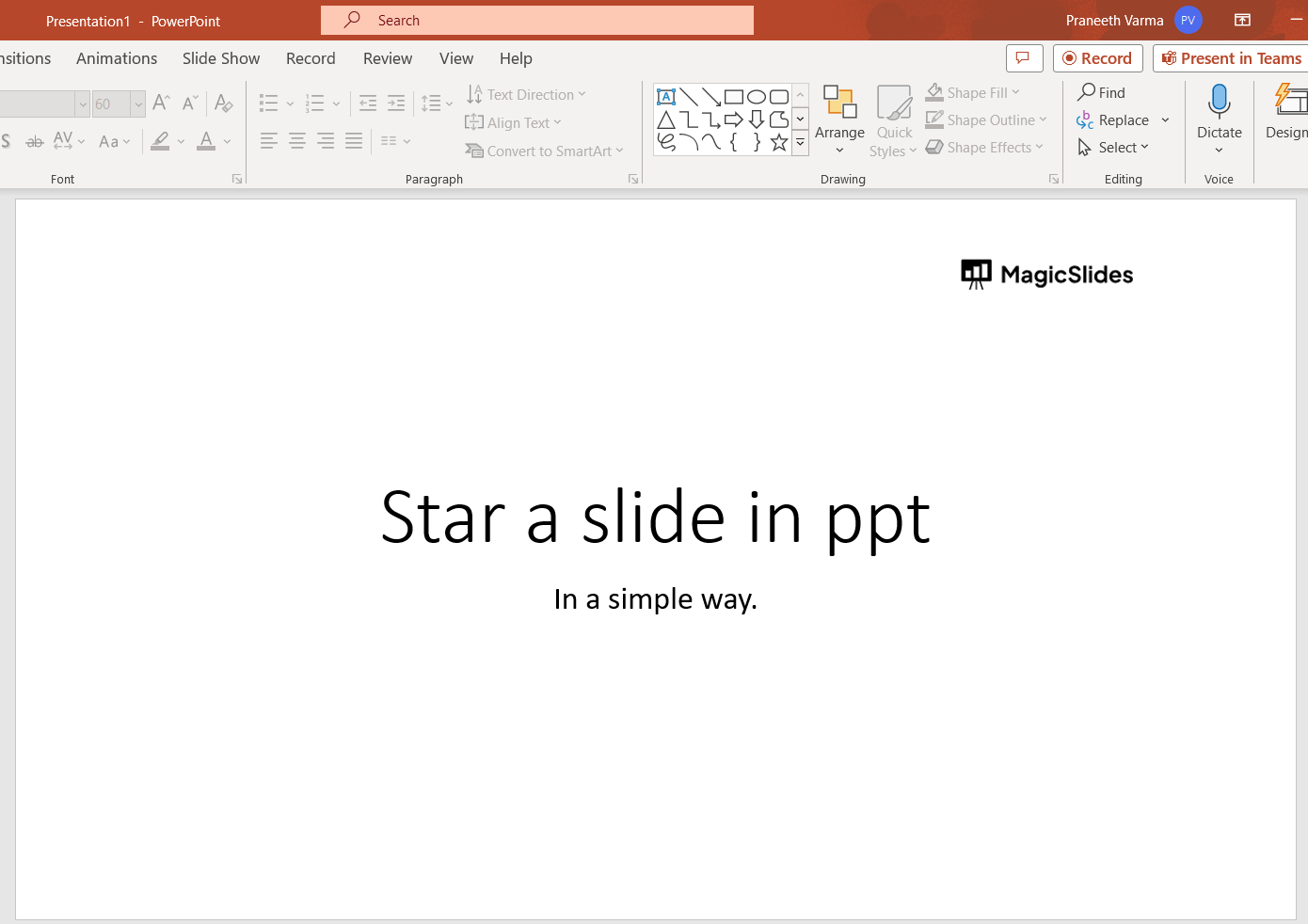
Task: Increase the list indent level
Action: coord(396,104)
